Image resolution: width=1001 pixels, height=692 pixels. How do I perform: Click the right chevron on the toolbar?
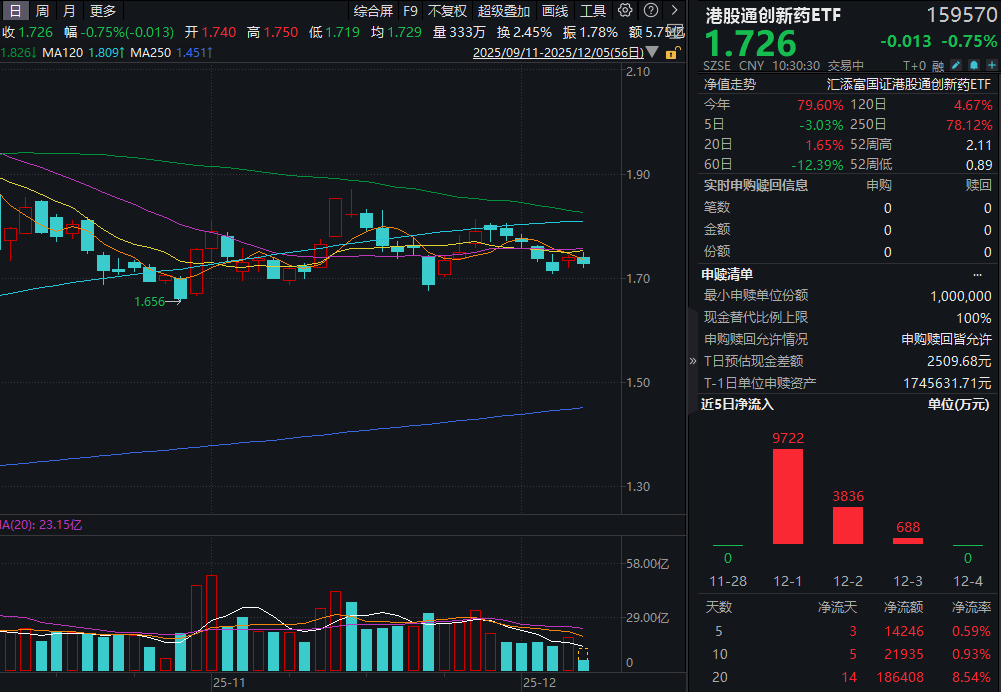tap(676, 10)
